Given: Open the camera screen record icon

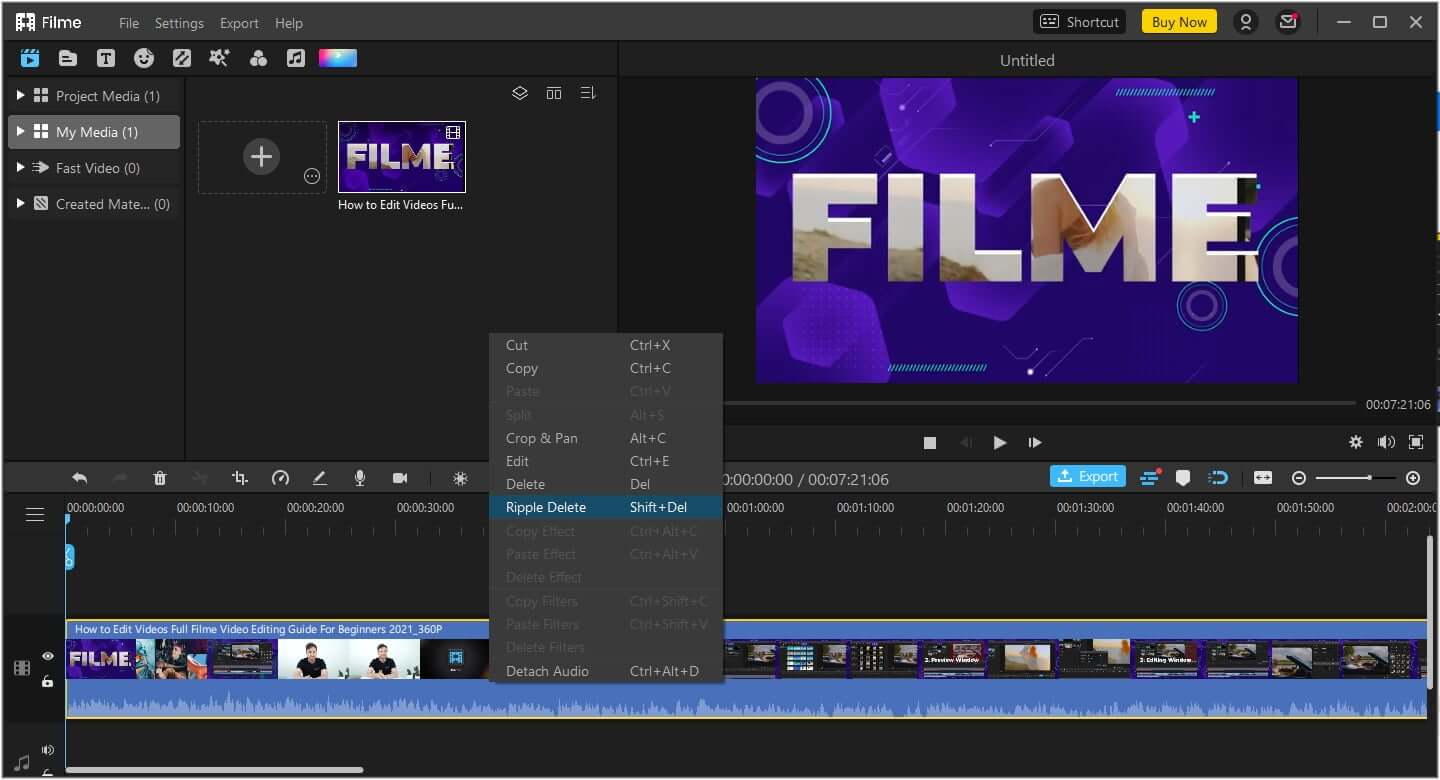Looking at the screenshot, I should 400,478.
